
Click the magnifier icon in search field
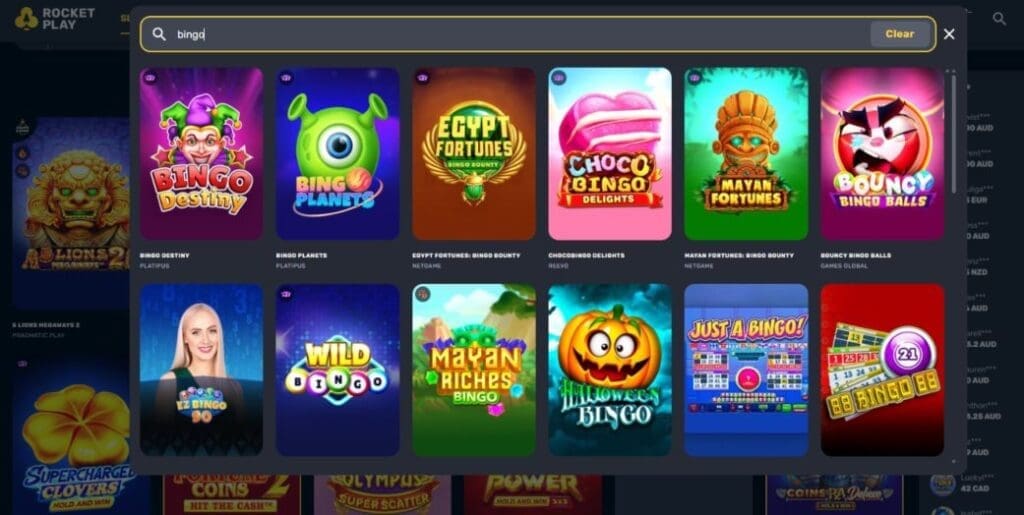click(159, 34)
